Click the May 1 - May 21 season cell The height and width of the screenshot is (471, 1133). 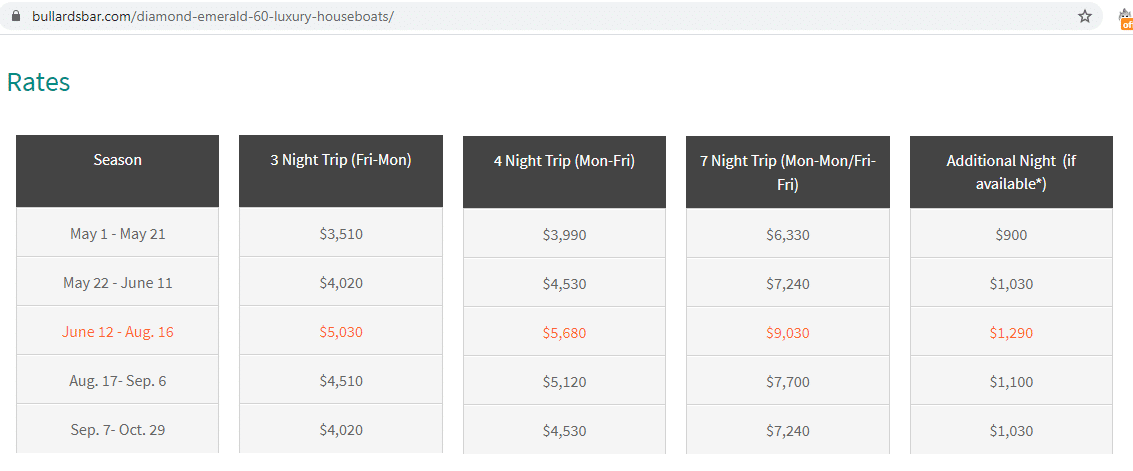(x=117, y=232)
